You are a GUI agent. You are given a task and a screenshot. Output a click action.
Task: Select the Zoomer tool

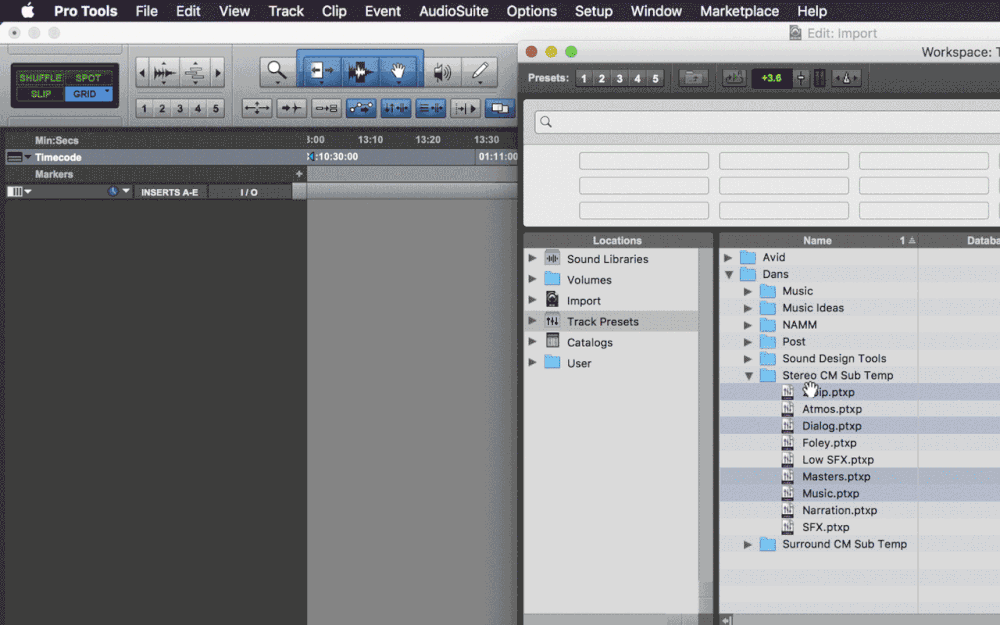[x=277, y=72]
